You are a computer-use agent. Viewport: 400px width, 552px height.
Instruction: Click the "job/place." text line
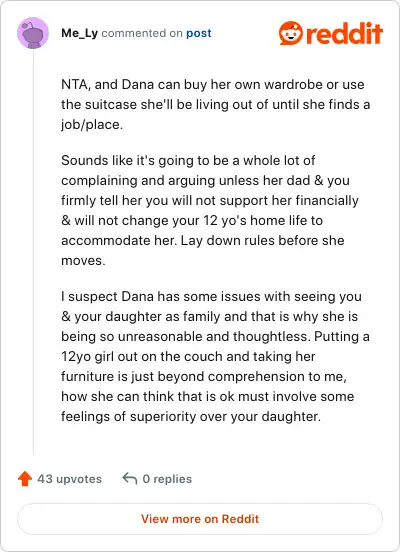click(92, 125)
